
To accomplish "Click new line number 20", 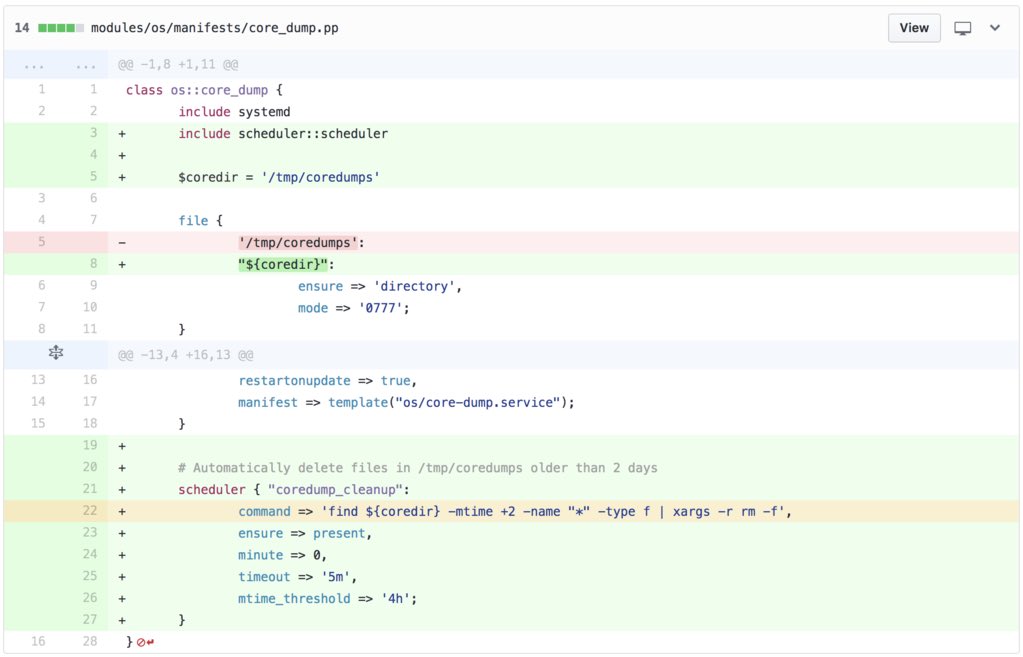I will (x=90, y=467).
